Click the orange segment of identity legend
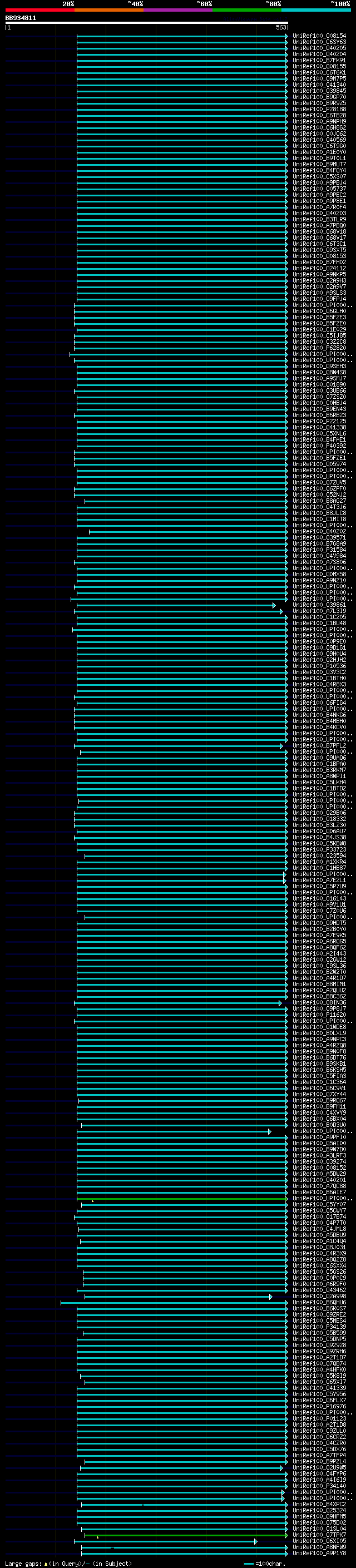 coord(109,11)
